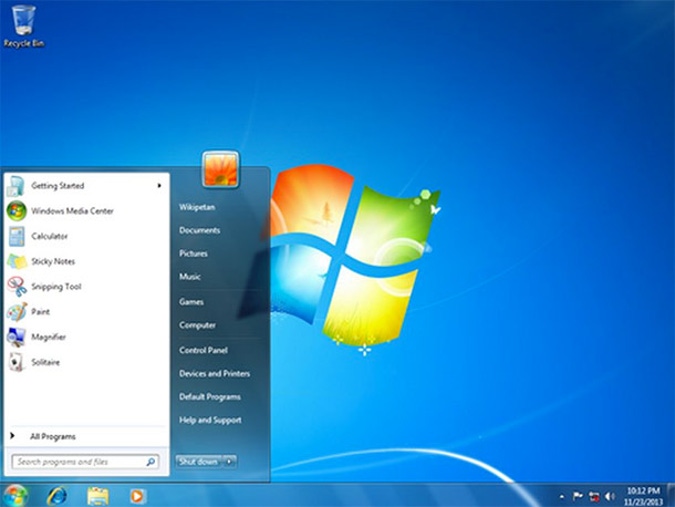Open Windows Explorer folder in taskbar
This screenshot has height=507, width=675.
[98, 496]
